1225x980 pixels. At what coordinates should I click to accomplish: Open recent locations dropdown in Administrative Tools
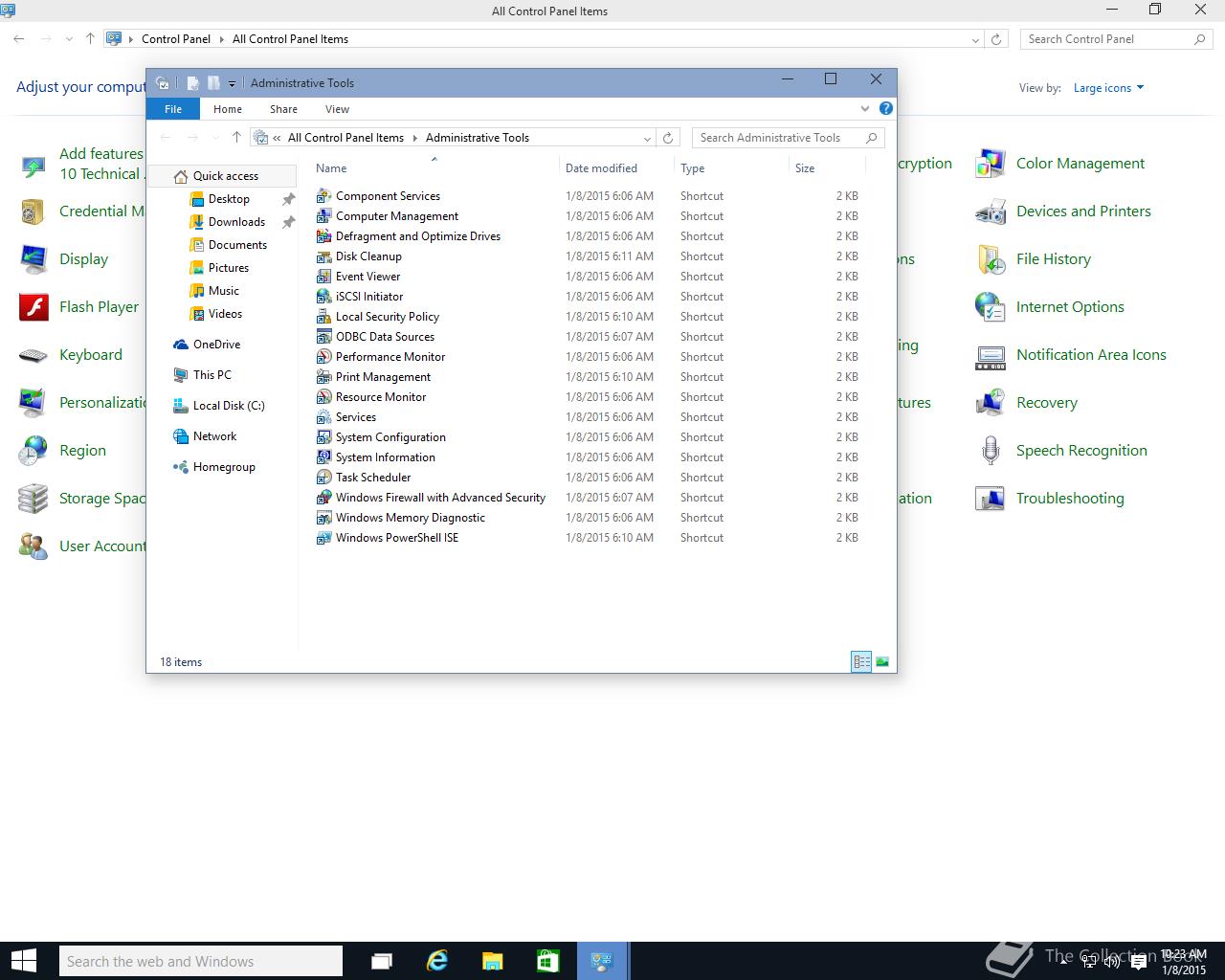coord(215,138)
